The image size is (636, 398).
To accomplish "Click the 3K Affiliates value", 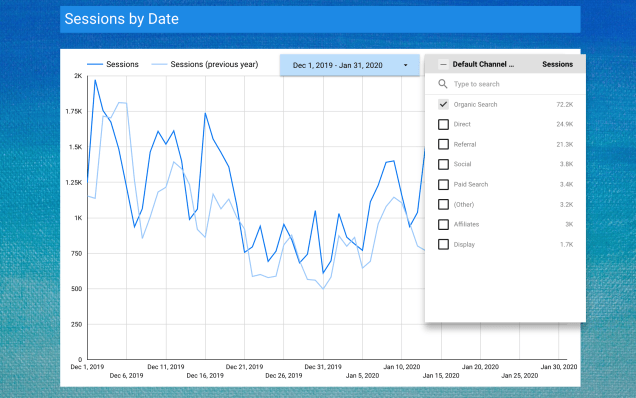I will tap(569, 224).
